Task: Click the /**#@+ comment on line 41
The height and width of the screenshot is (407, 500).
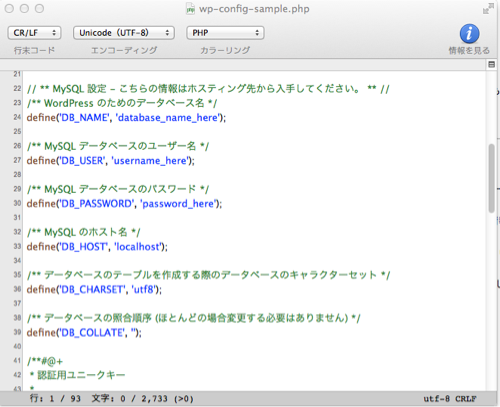Action: (x=45, y=361)
